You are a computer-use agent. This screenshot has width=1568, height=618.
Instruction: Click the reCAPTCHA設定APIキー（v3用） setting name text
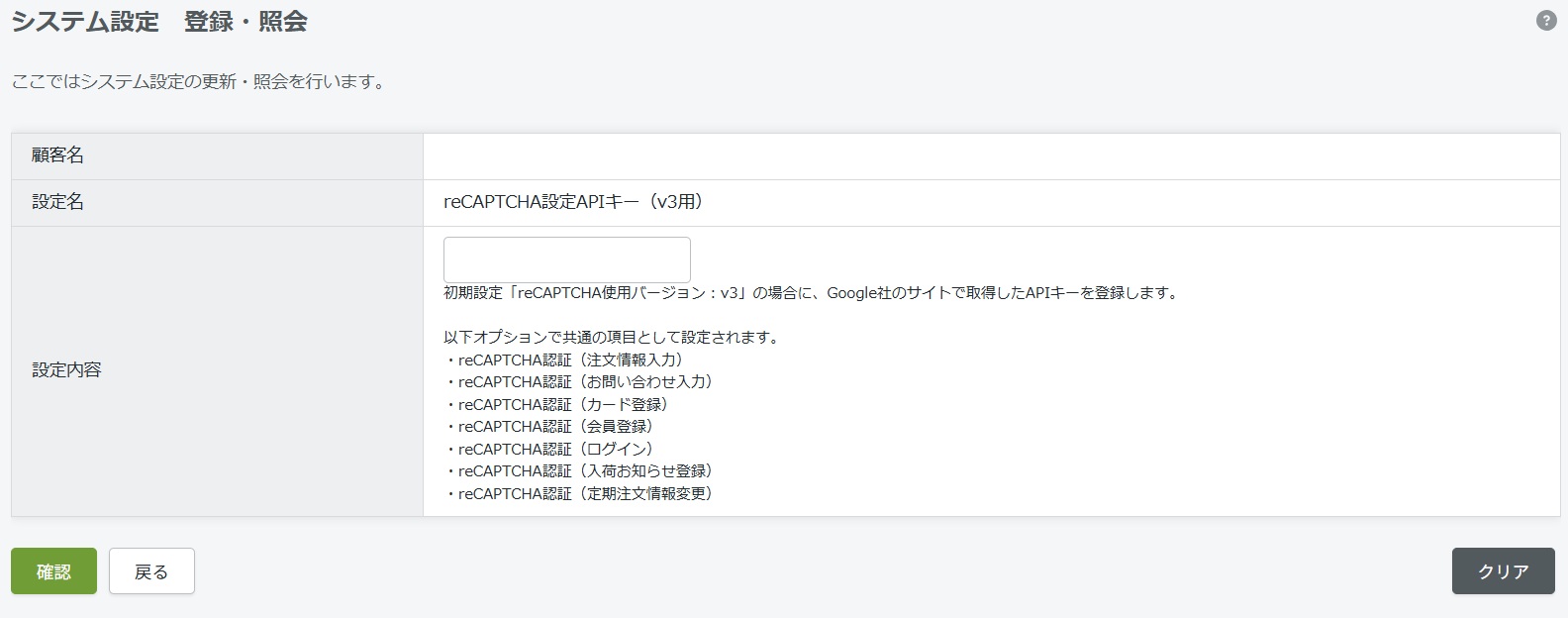click(573, 202)
